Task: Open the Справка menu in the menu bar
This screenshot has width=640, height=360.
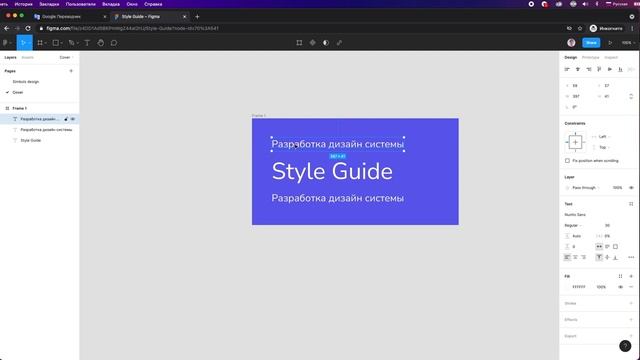Action: pos(153,4)
